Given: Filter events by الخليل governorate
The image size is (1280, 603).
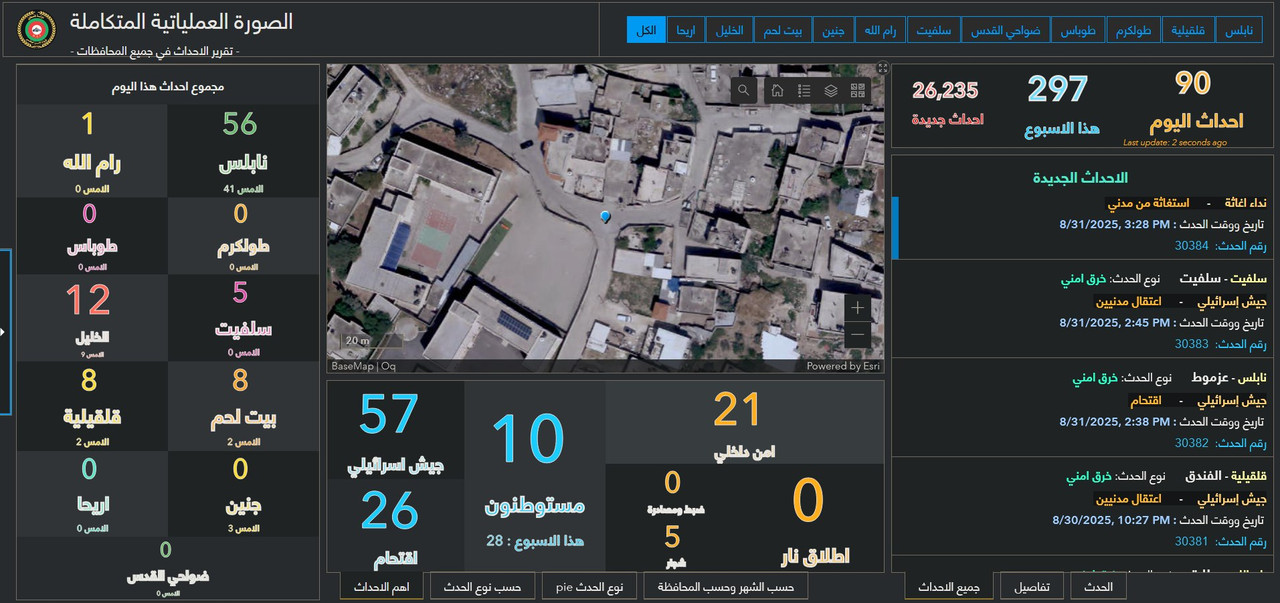Looking at the screenshot, I should 729,30.
